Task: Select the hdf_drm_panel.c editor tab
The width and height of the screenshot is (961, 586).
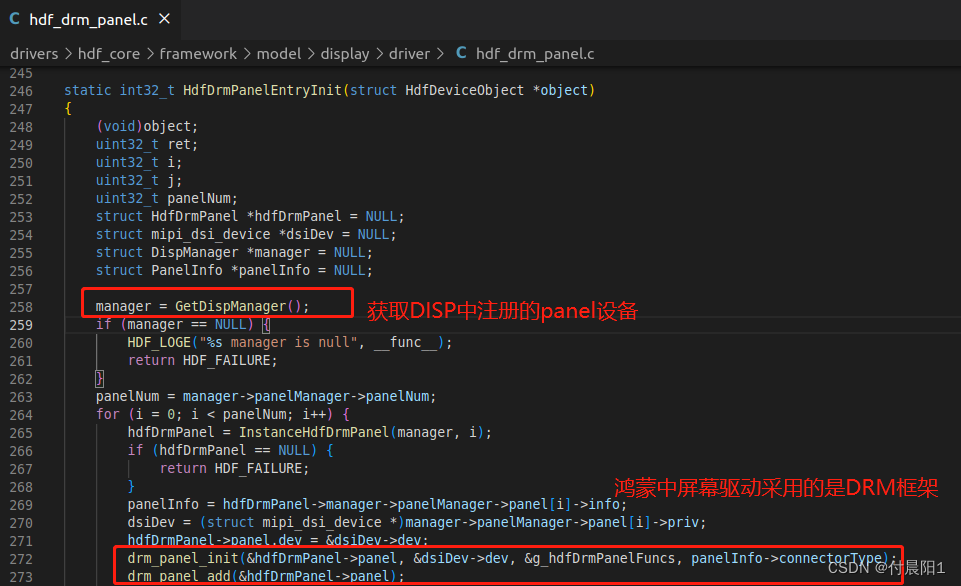Action: [90, 20]
